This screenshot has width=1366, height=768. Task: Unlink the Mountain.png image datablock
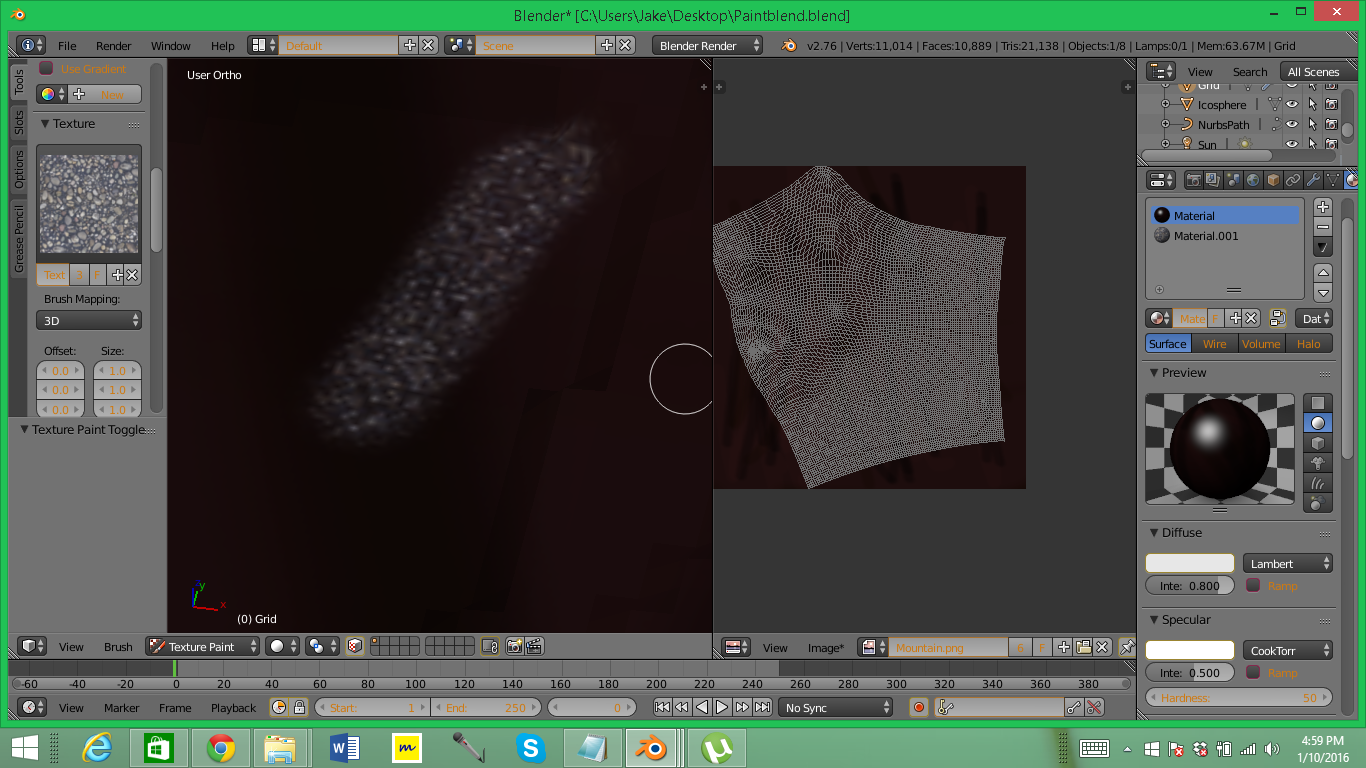pos(1102,647)
